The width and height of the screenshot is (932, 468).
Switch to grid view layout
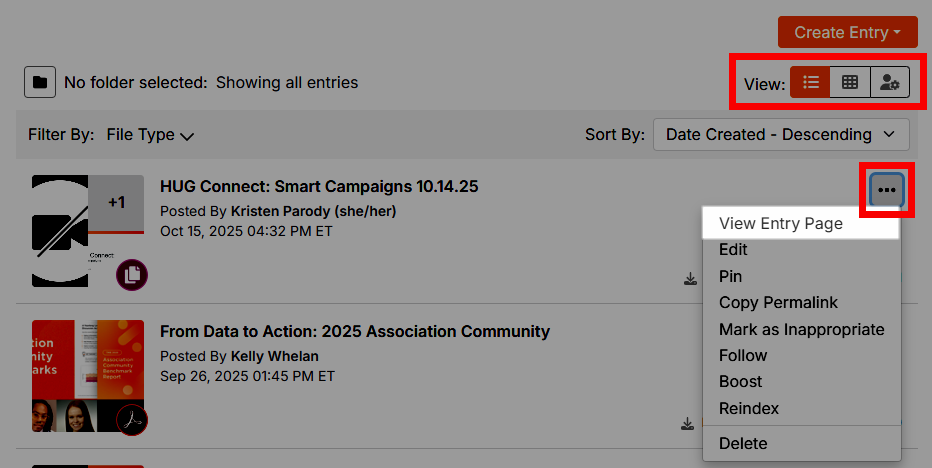point(850,83)
